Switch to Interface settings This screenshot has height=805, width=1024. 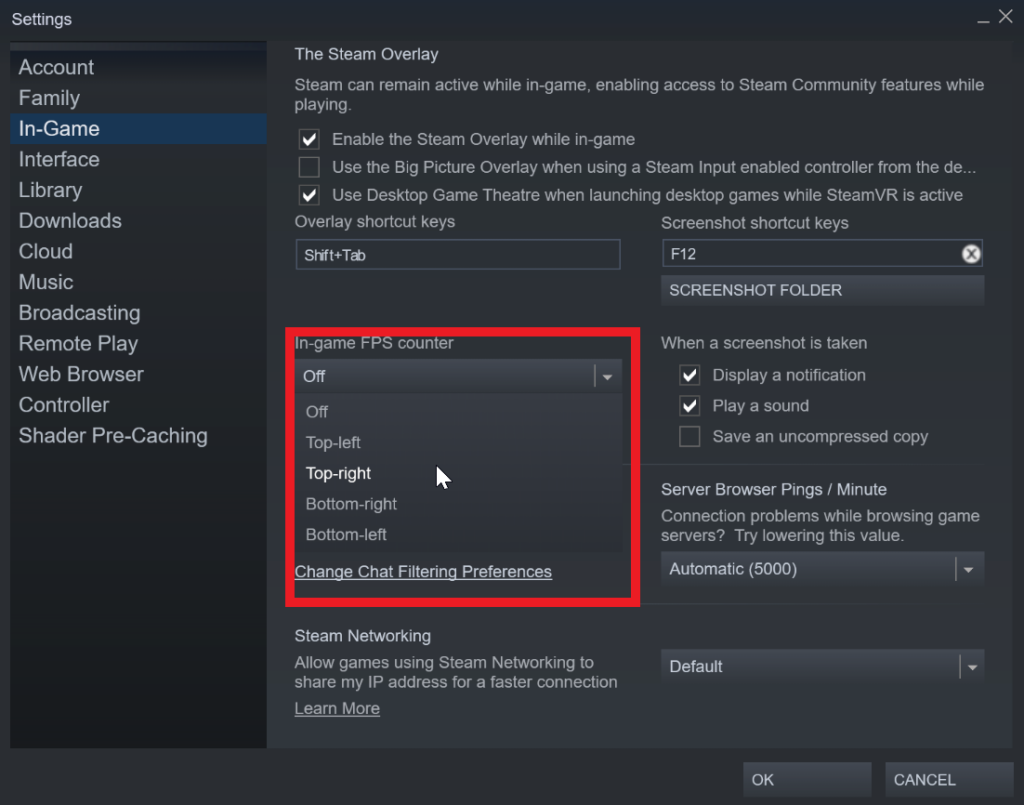(x=58, y=159)
